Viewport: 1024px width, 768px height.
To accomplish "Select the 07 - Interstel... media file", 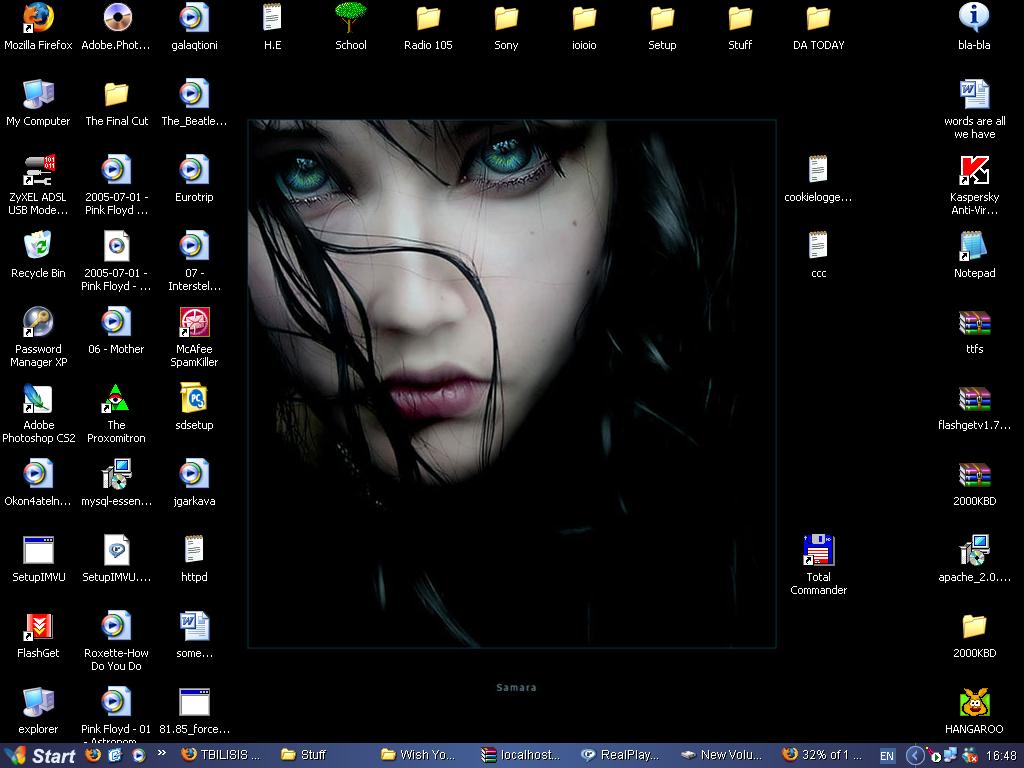I will tap(194, 246).
